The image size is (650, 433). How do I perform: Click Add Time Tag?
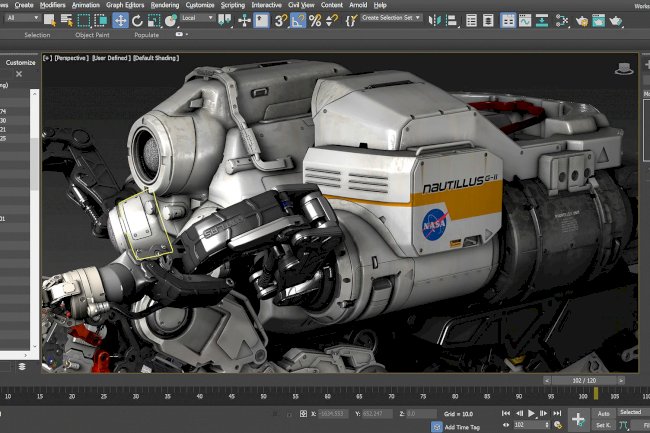coord(462,427)
